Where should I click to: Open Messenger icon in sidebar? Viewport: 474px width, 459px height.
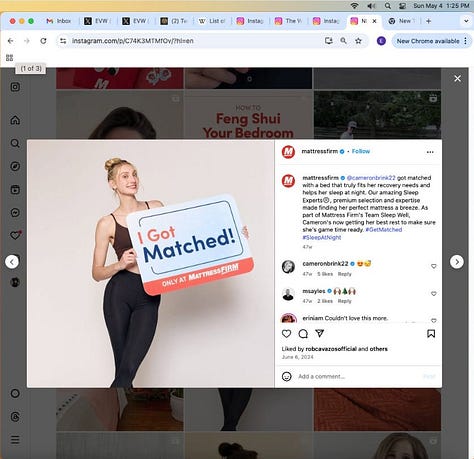pos(15,213)
